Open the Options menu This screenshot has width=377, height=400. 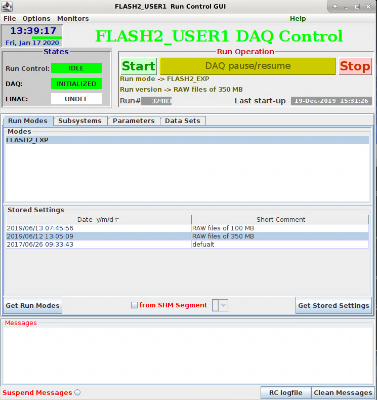[36, 19]
